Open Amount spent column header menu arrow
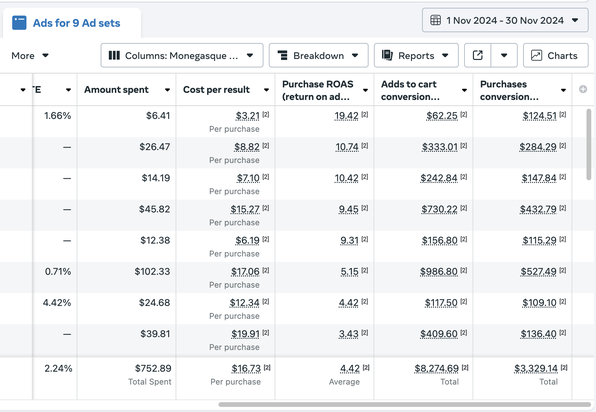This screenshot has height=412, width=596. click(x=167, y=90)
